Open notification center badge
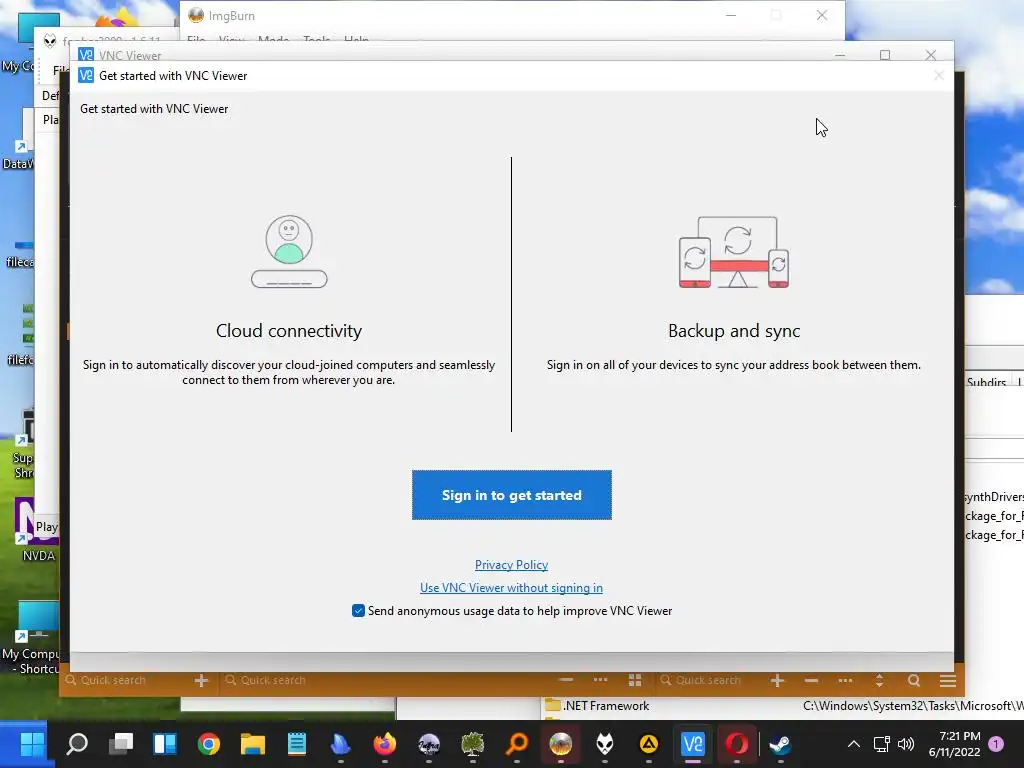This screenshot has height=768, width=1024. (x=996, y=743)
